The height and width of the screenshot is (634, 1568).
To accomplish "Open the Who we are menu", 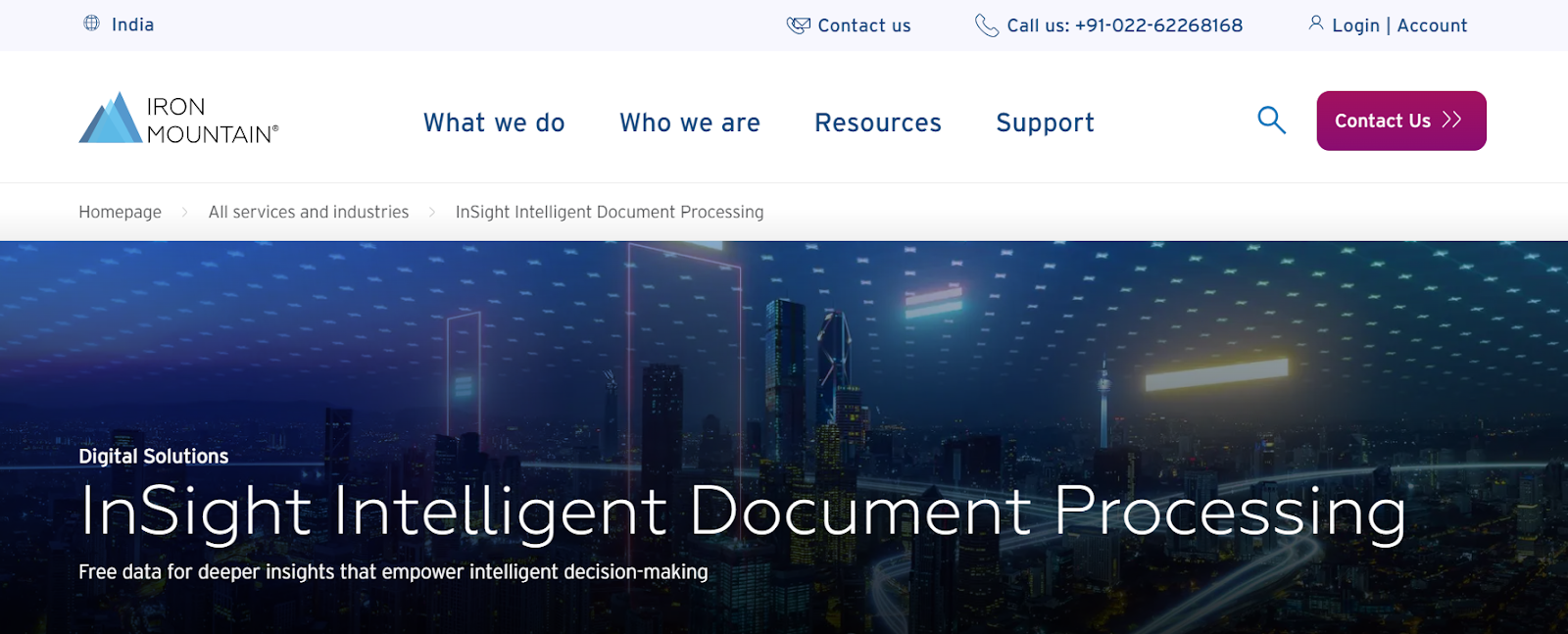I will pyautogui.click(x=690, y=122).
